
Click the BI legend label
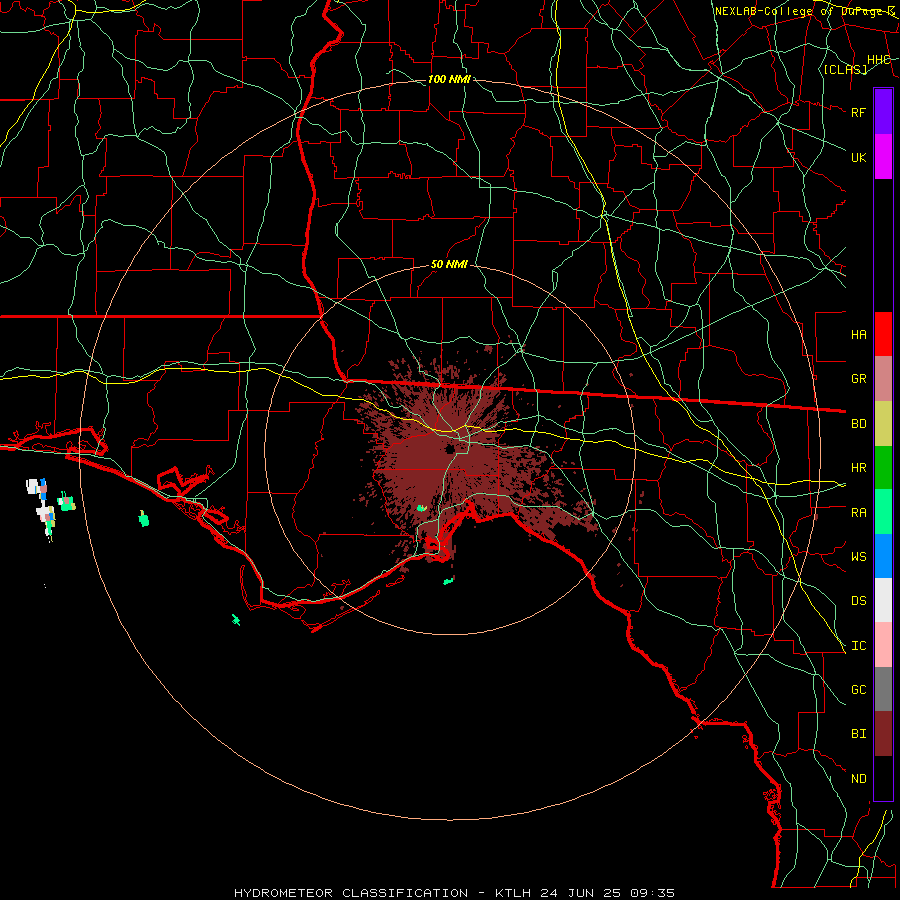click(x=858, y=734)
